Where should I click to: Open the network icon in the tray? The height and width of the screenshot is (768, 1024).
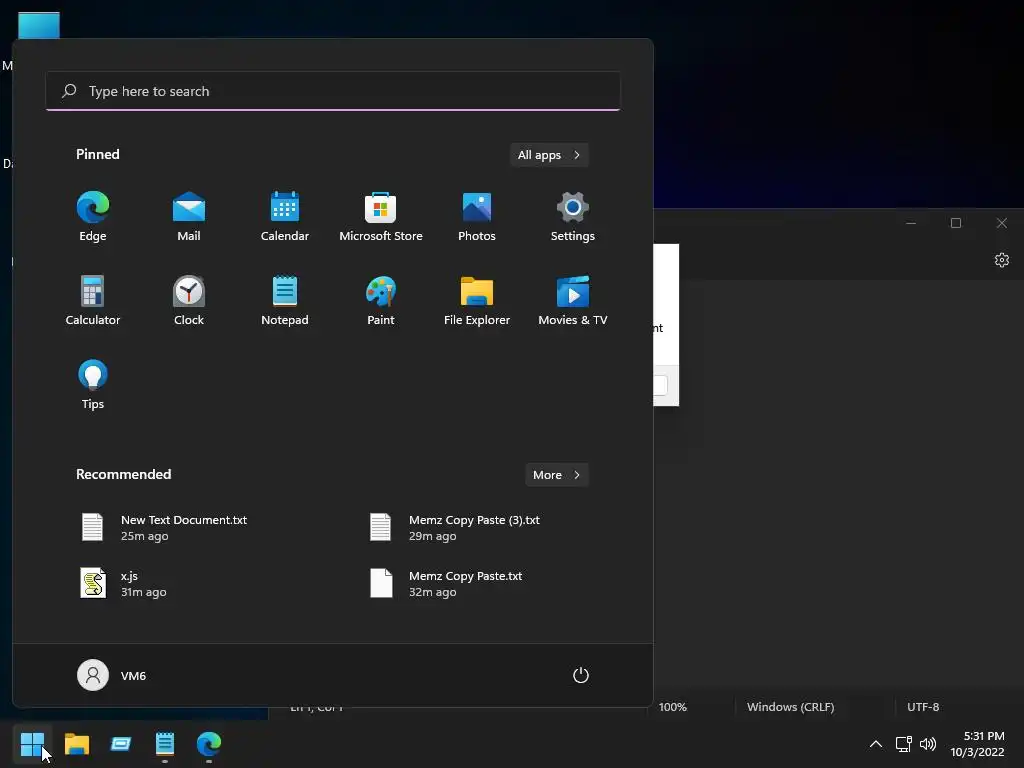[903, 744]
